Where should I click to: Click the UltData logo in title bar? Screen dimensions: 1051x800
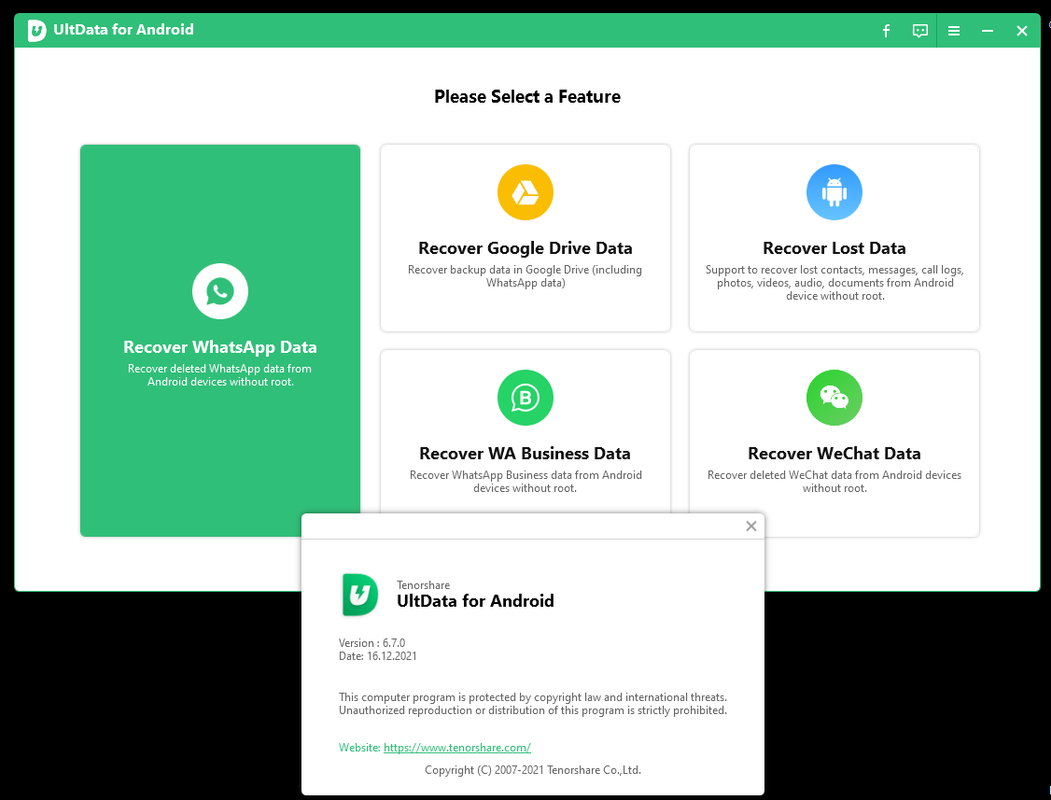point(37,30)
